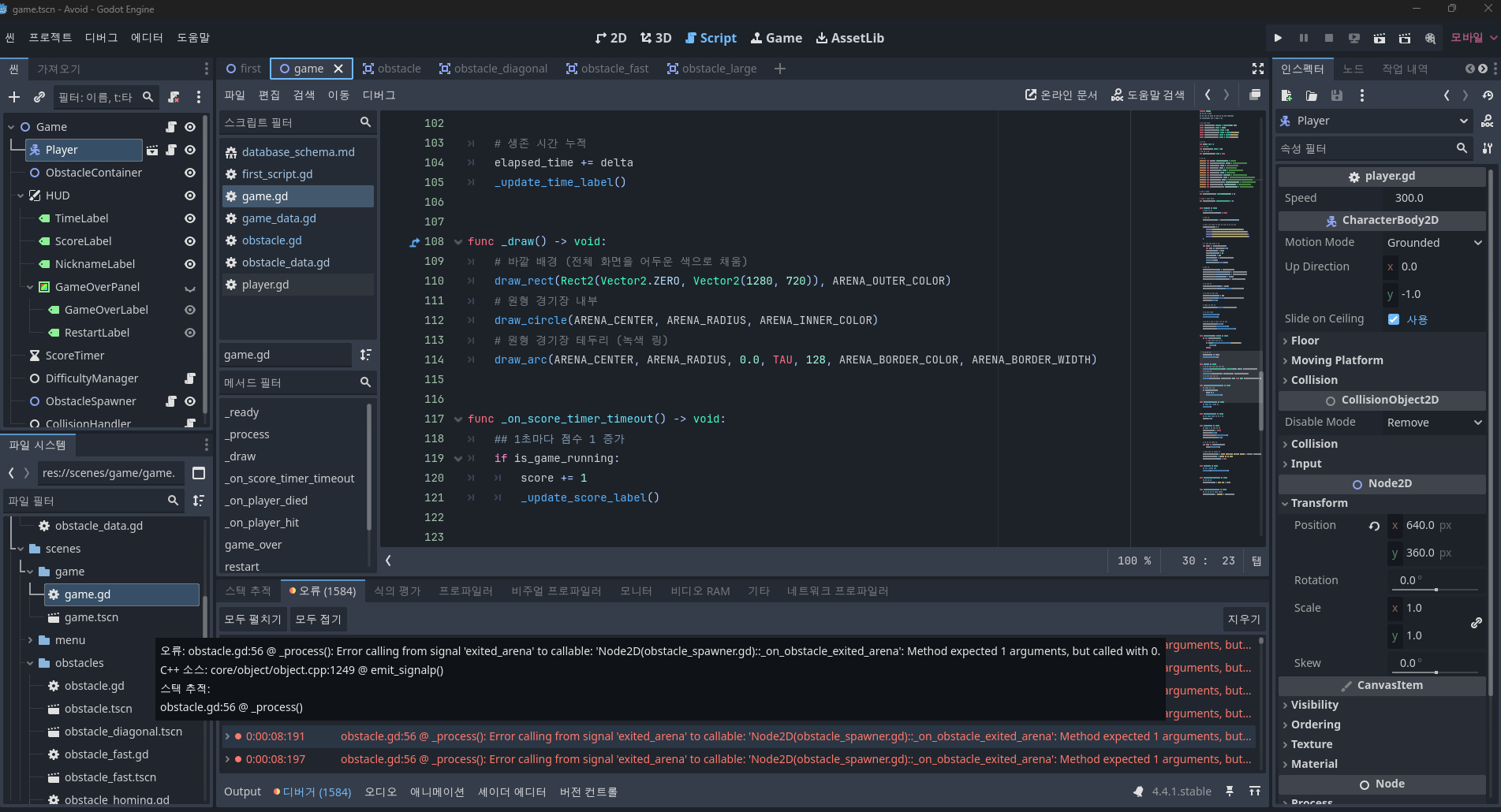The height and width of the screenshot is (812, 1501).
Task: Hide the ScoreLabel node
Action: [189, 241]
